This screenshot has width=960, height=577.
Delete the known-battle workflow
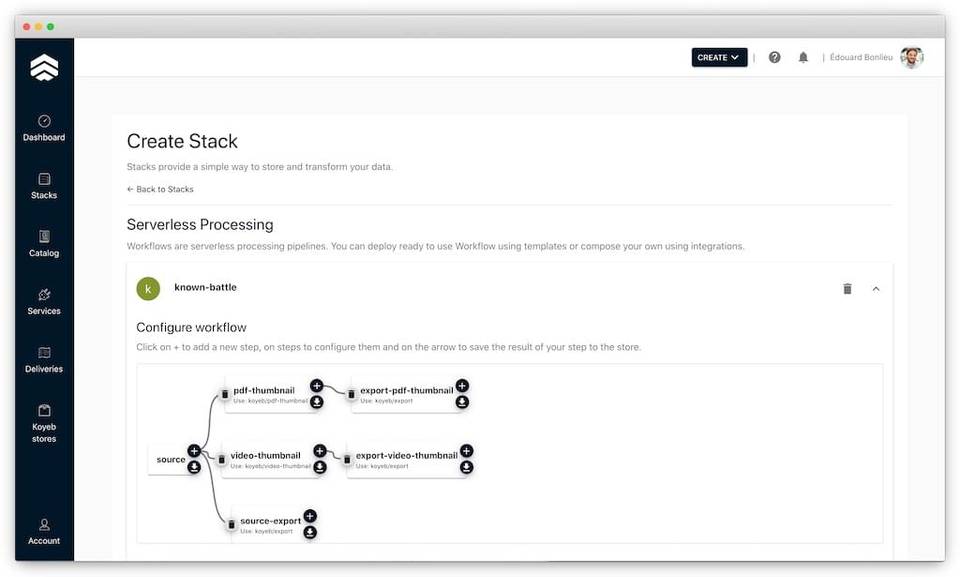847,289
